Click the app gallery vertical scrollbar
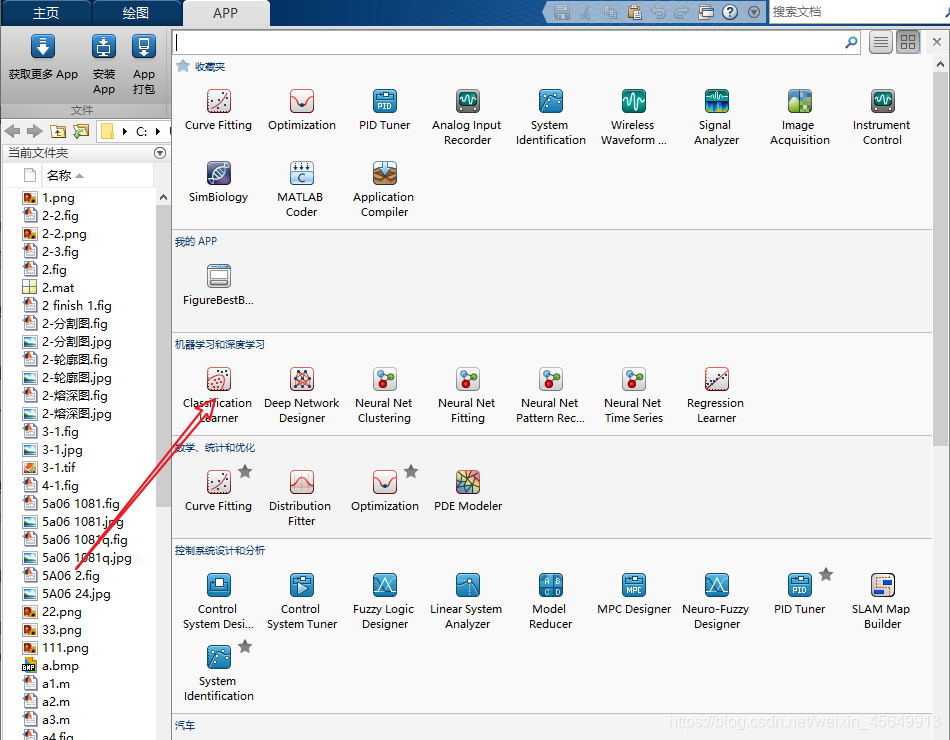This screenshot has width=950, height=740. click(x=940, y=258)
